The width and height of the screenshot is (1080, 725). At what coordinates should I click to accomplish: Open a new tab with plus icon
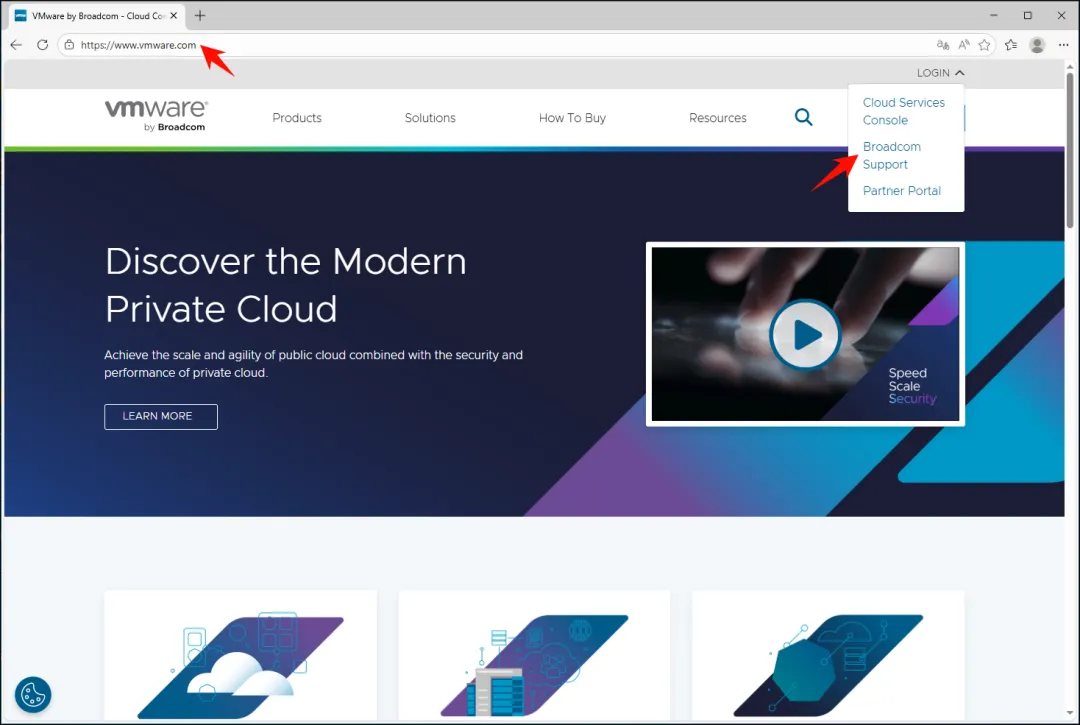pos(200,15)
